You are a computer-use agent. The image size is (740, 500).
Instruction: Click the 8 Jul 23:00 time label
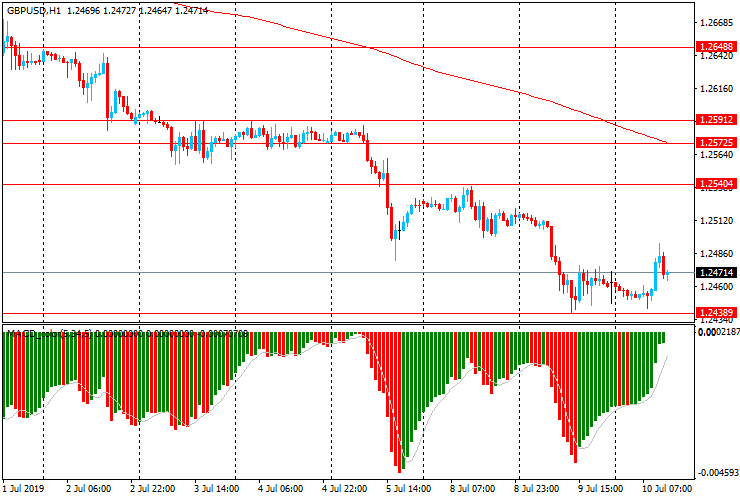coord(537,488)
